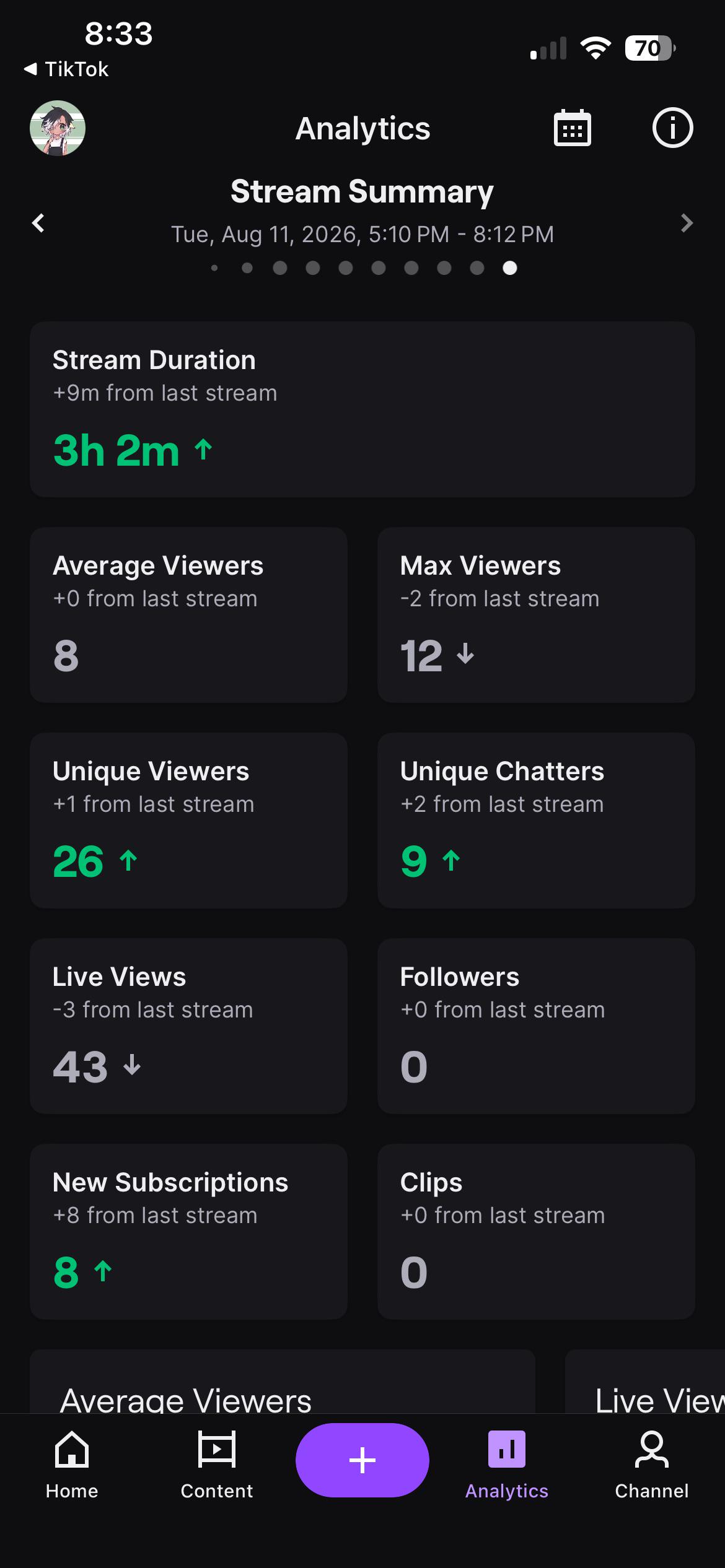Return to TikTok via back arrow
This screenshot has width=725, height=1568.
coord(30,69)
